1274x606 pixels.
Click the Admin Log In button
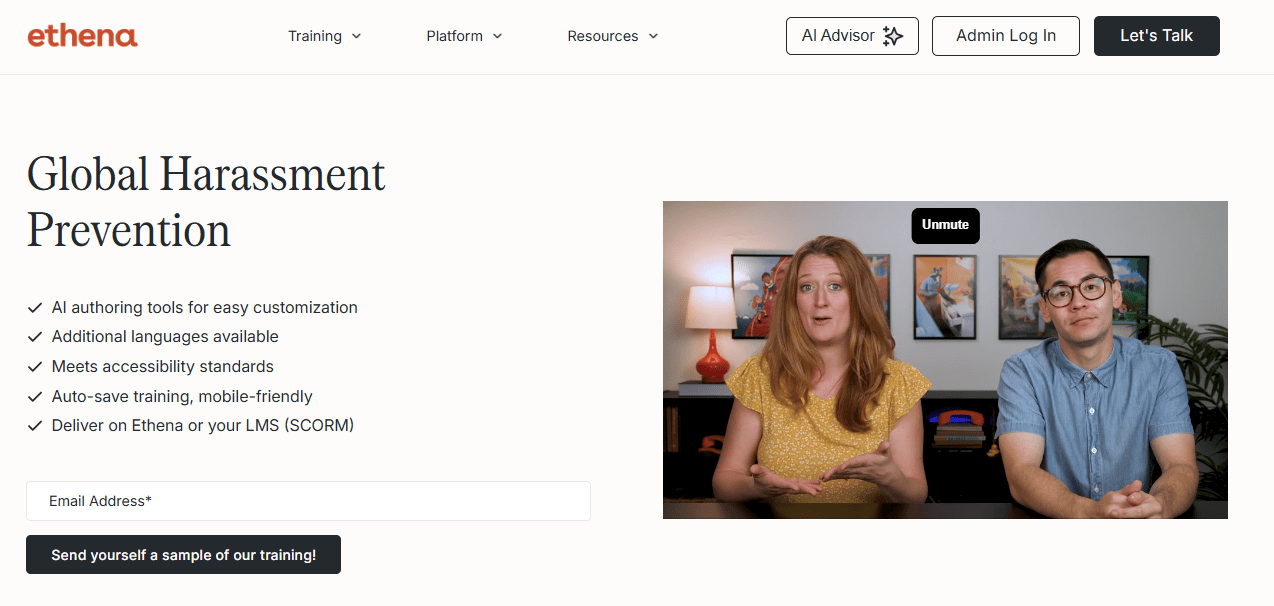tap(1006, 36)
